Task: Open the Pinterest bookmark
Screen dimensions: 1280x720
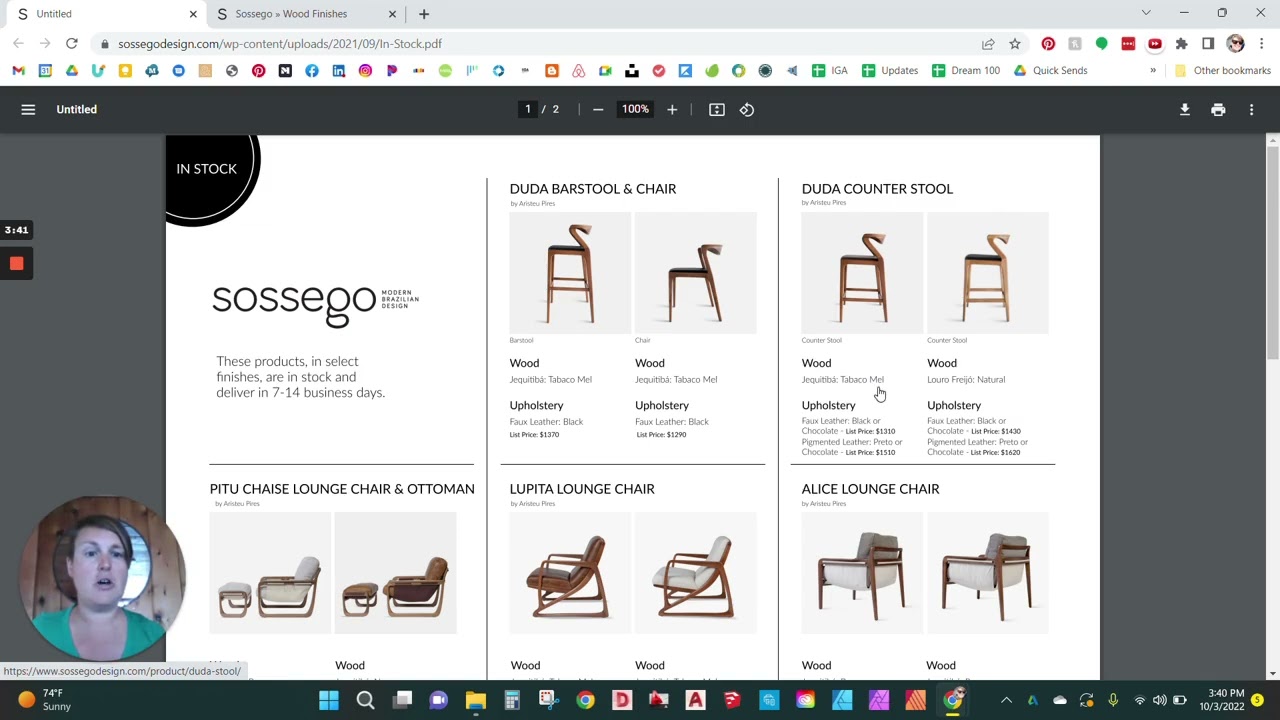Action: tap(258, 70)
